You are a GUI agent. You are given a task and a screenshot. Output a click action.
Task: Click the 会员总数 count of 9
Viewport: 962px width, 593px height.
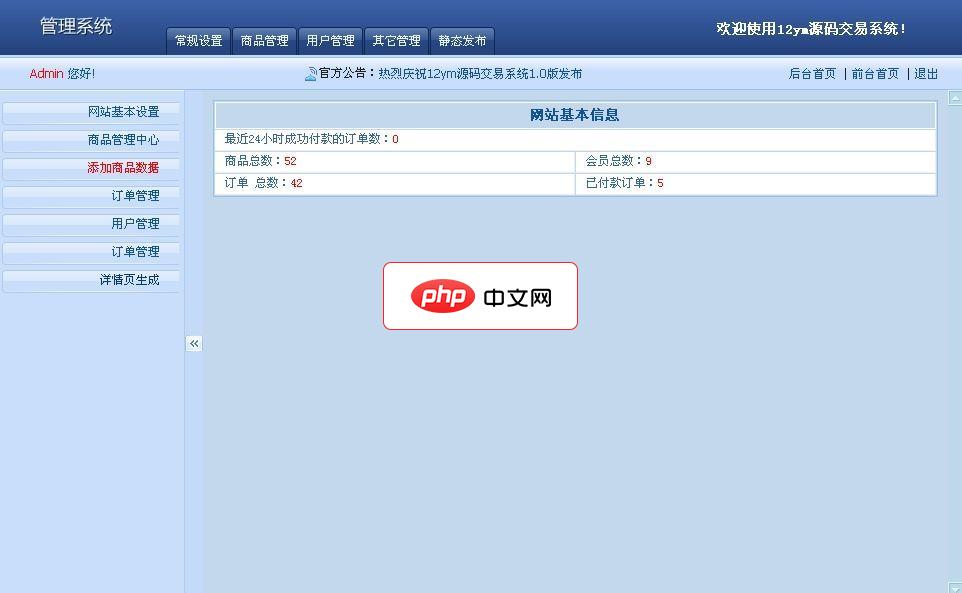point(648,161)
